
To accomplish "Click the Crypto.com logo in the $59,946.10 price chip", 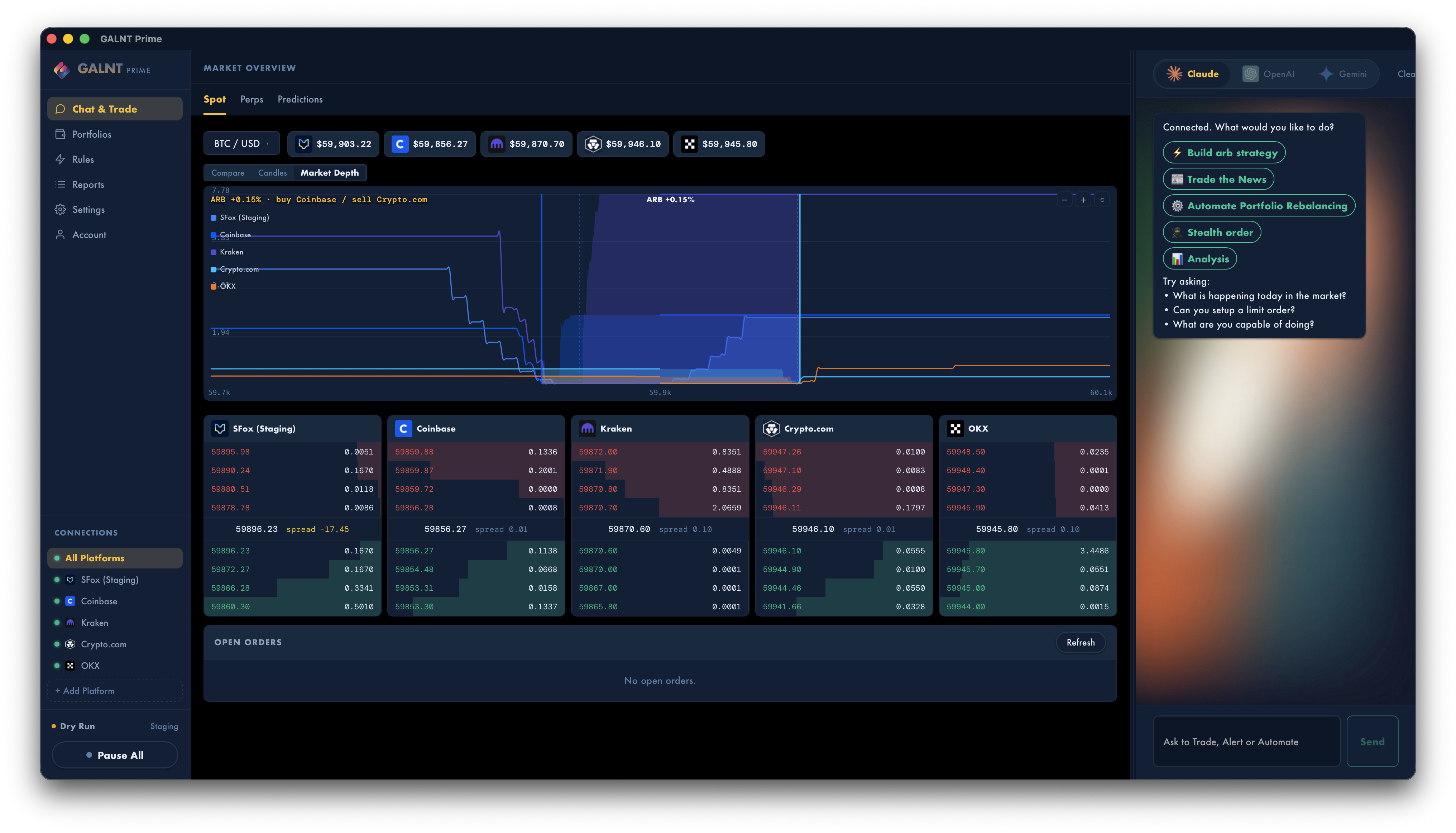I will [593, 144].
